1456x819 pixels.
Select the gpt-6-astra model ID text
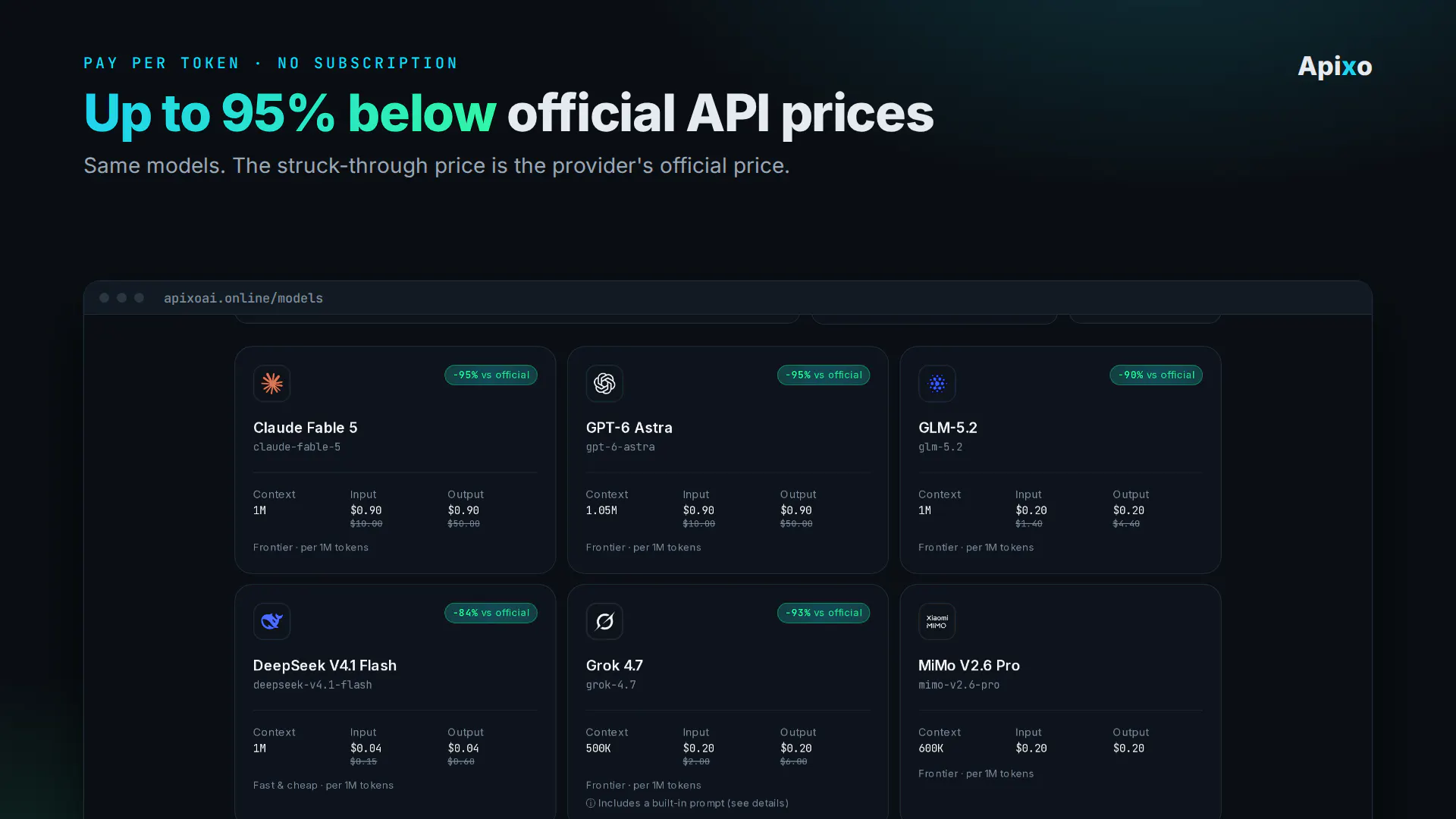coord(620,447)
